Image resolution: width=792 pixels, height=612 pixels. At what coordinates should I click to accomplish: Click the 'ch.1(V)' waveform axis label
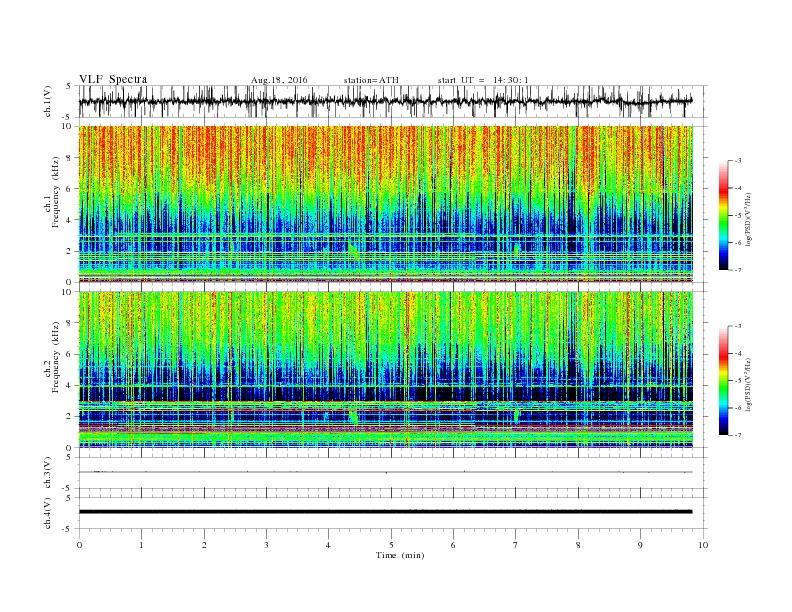[48, 101]
